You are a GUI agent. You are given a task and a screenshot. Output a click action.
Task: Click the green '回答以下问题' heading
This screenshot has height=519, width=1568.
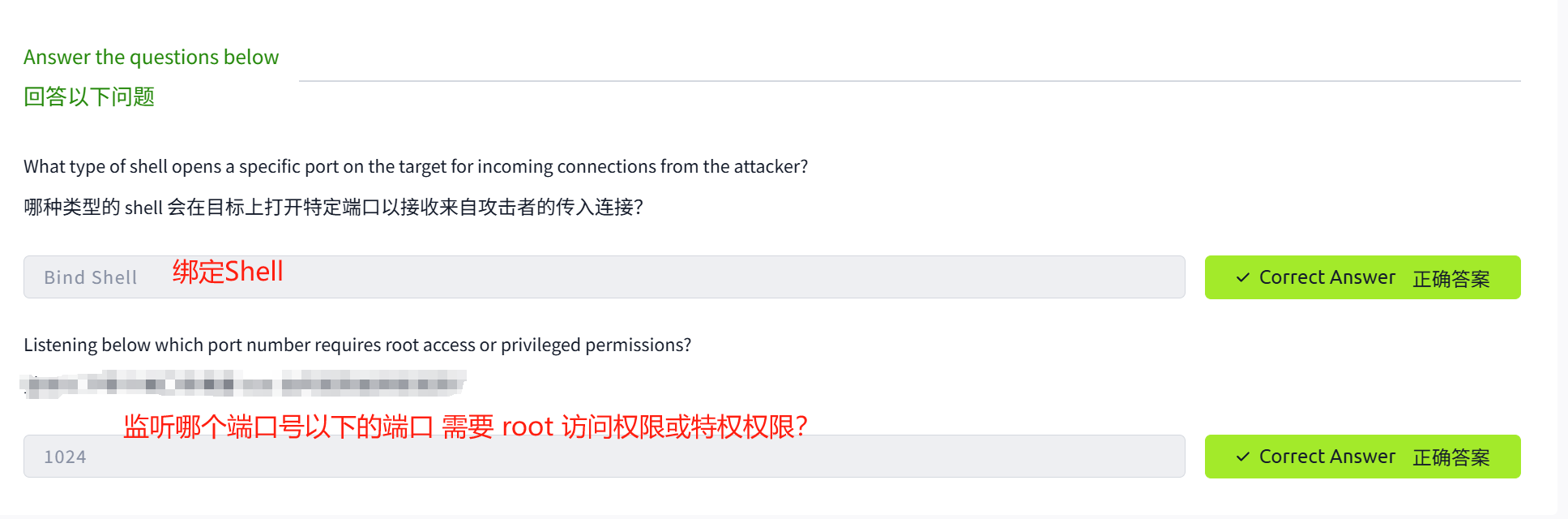(89, 97)
